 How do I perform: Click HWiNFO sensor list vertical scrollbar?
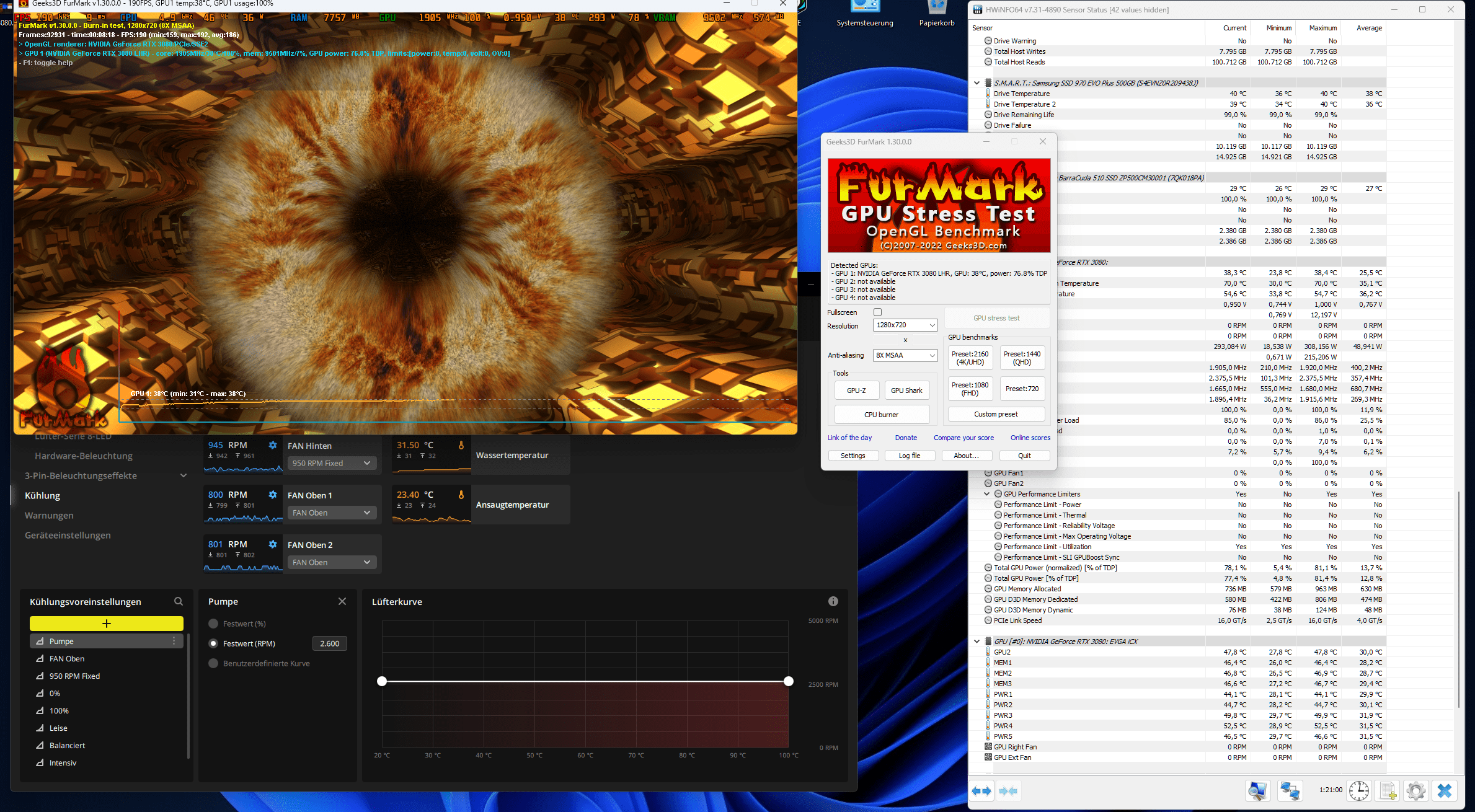click(x=1459, y=598)
